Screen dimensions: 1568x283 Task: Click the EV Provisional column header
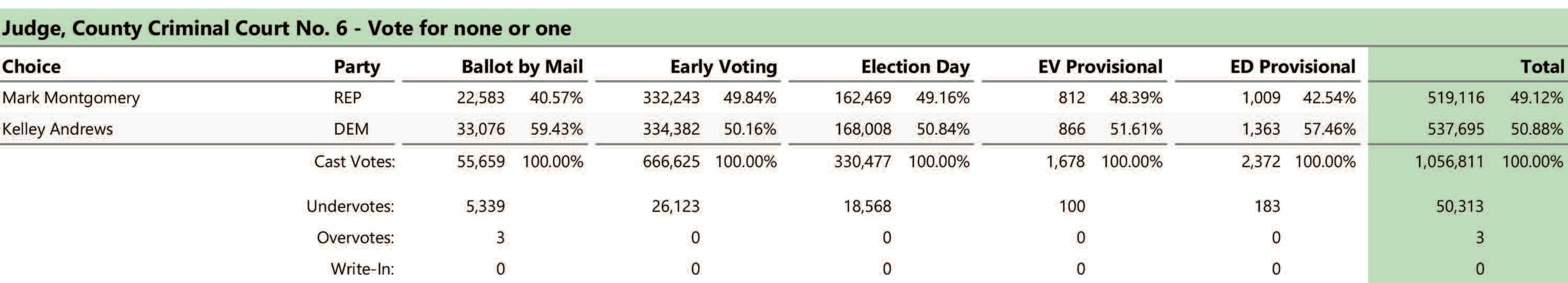point(1100,67)
